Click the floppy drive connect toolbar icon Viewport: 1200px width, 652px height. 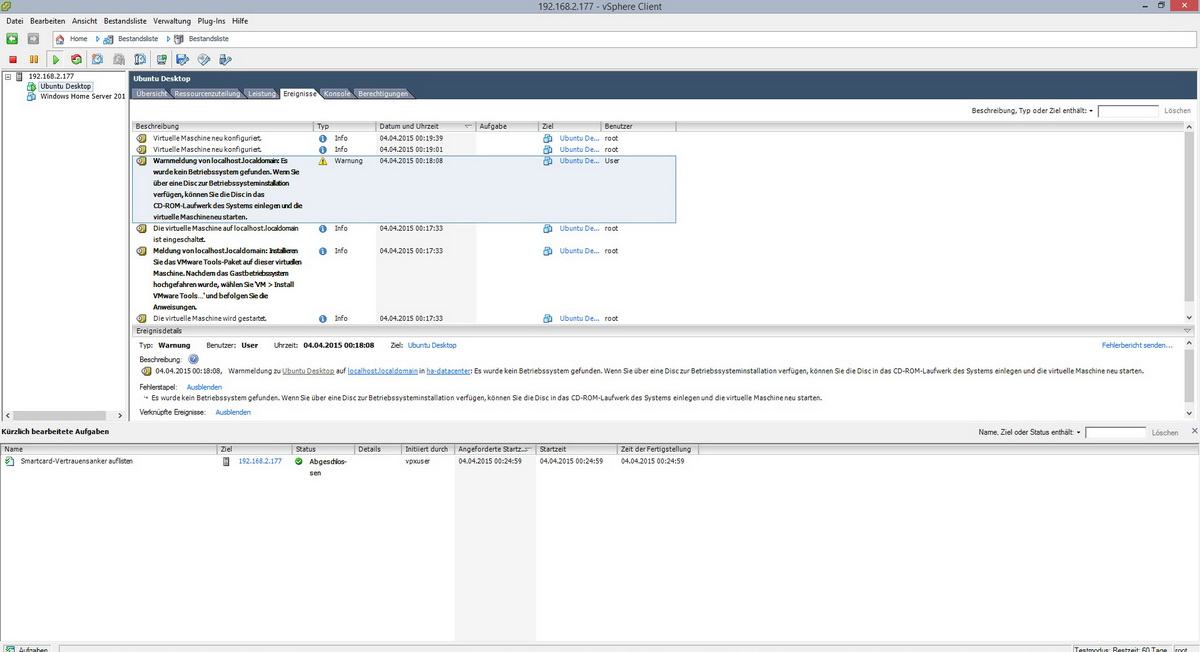(x=183, y=59)
